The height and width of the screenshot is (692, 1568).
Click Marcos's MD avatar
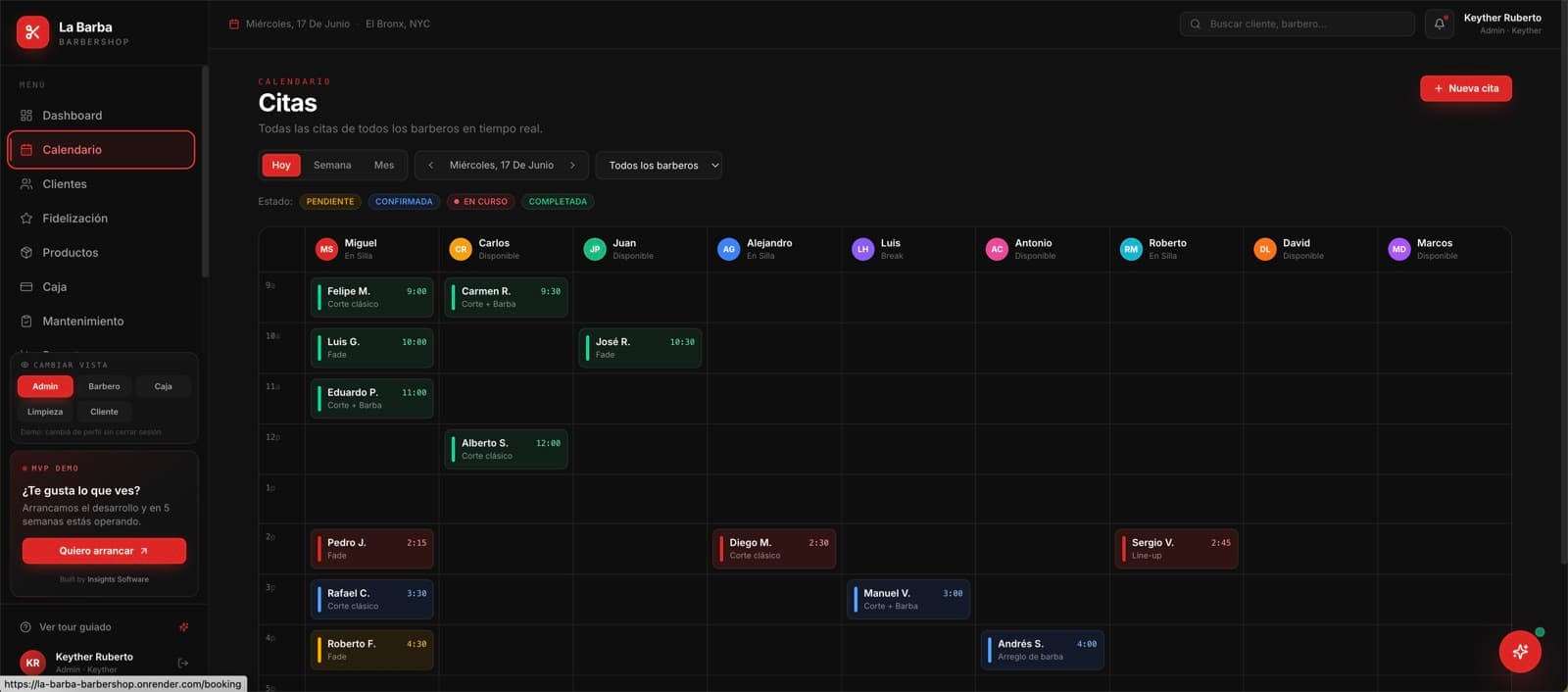coord(1398,249)
